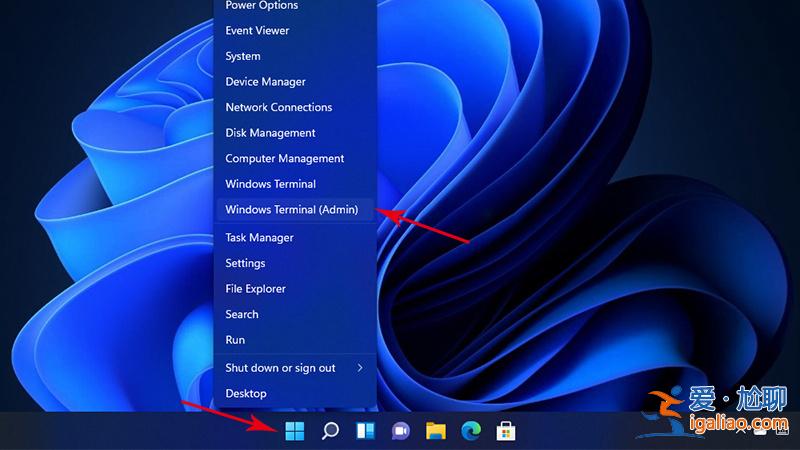
Task: Choose Desktop menu entry
Action: 295,393
